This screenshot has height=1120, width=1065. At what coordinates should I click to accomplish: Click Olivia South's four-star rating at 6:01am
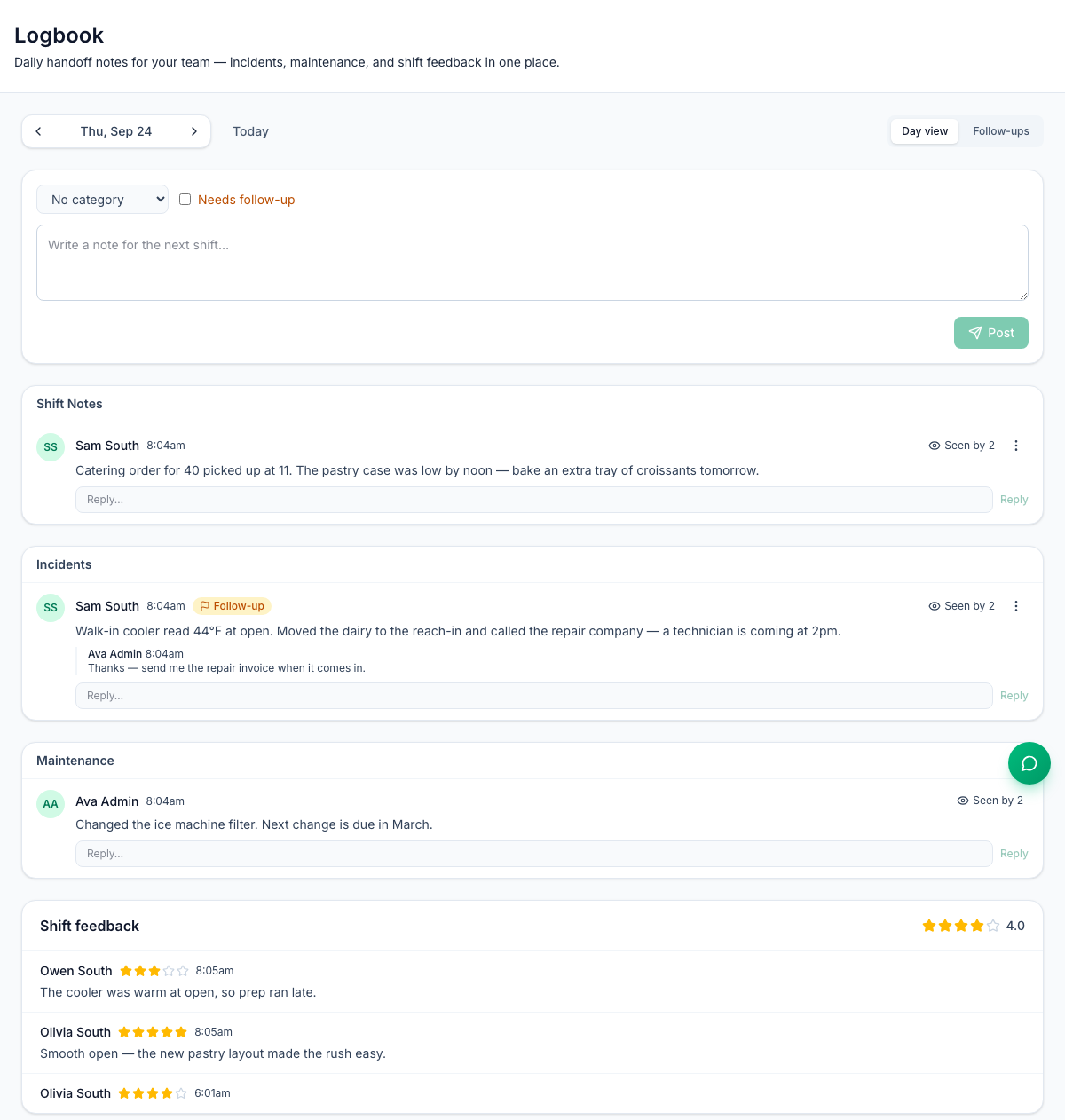(153, 1093)
